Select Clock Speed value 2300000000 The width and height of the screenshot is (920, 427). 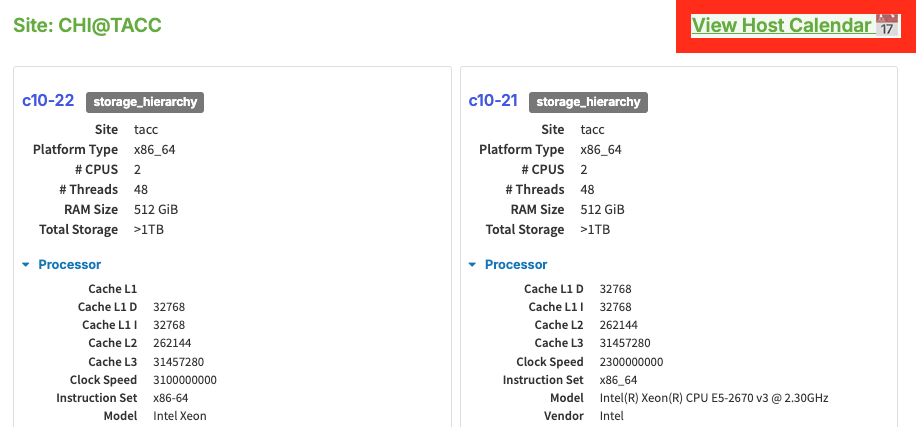coord(631,362)
